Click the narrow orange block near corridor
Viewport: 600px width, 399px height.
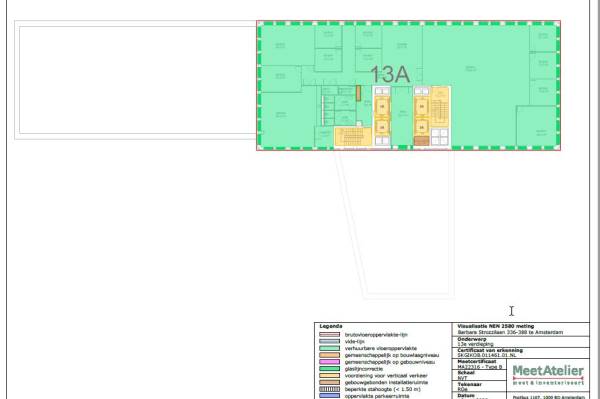(x=358, y=93)
